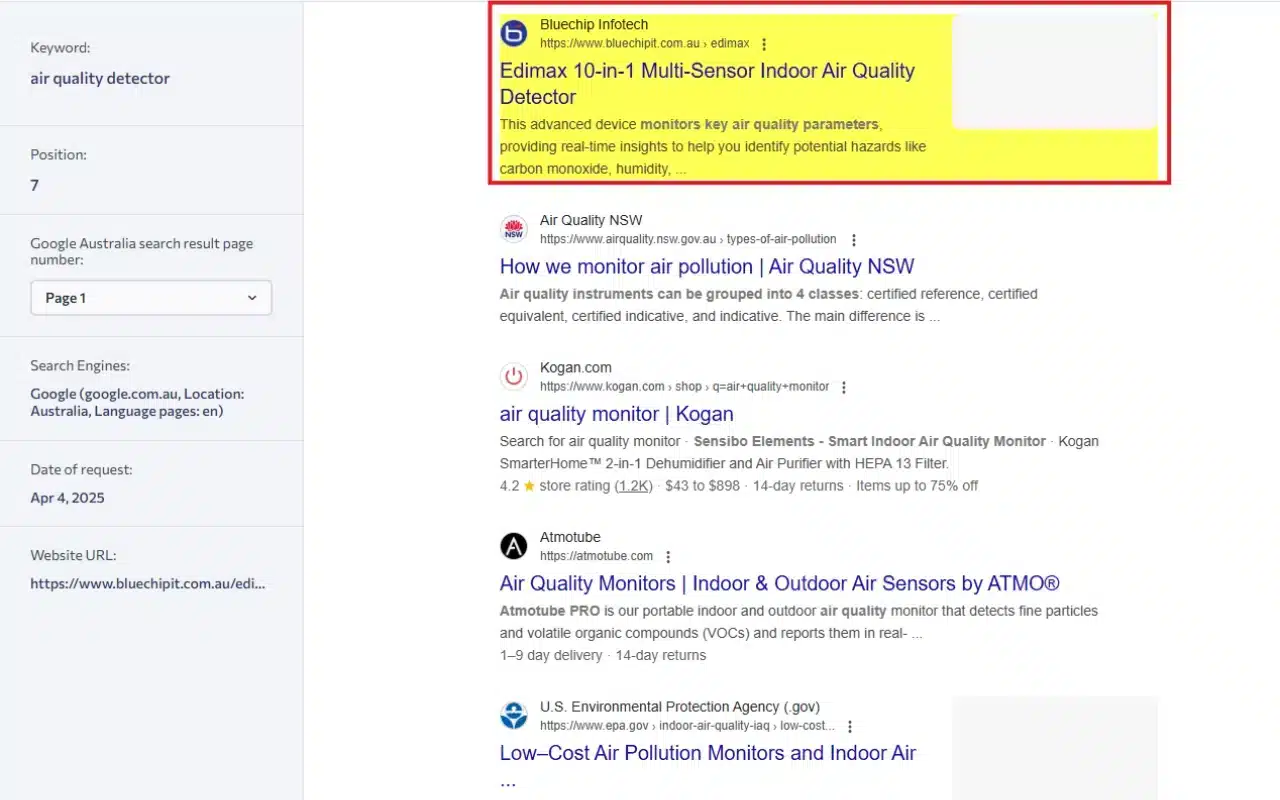Click the bluechipit.com.au Website URL text
Viewport: 1280px width, 800px height.
[x=147, y=583]
